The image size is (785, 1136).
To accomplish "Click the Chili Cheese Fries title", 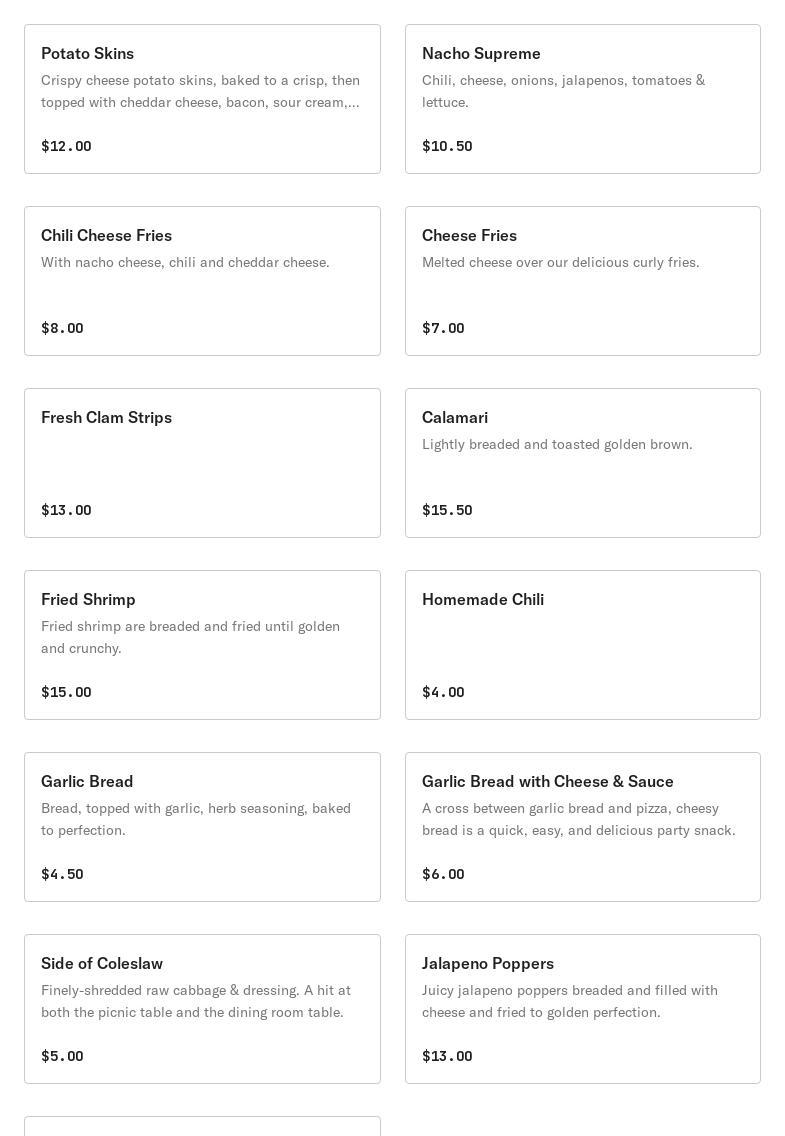I will 106,235.
